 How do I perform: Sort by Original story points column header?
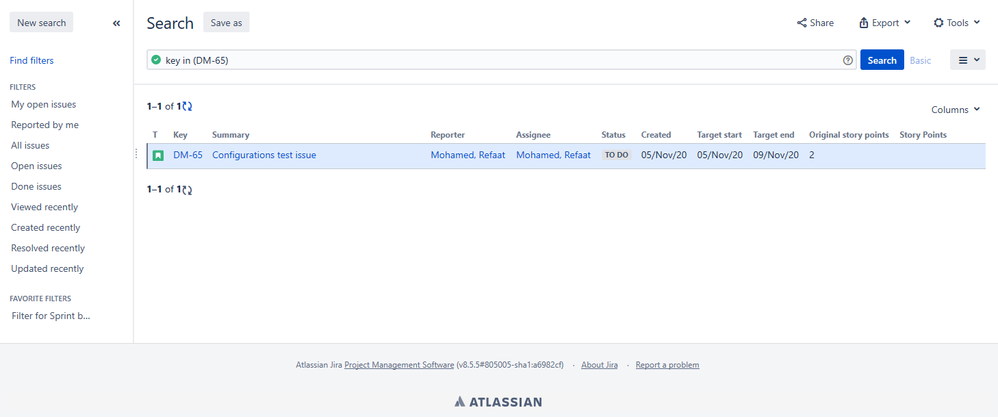point(848,135)
